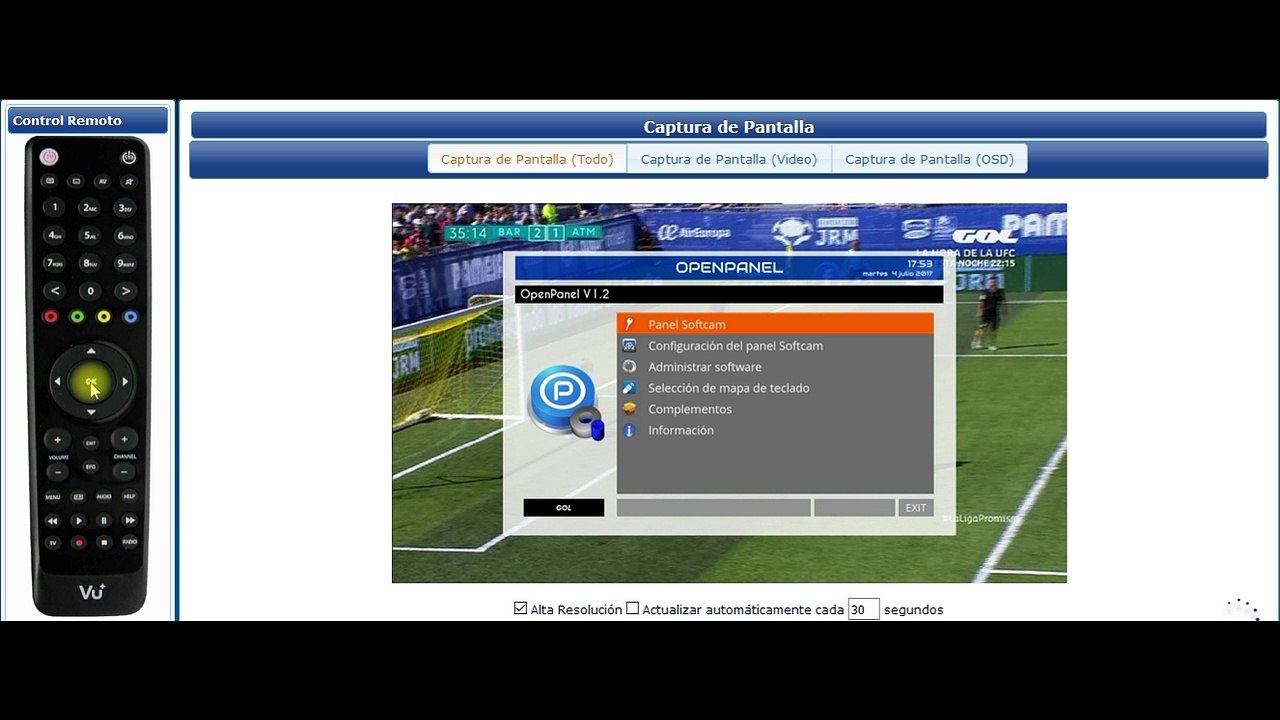The image size is (1280, 720).
Task: Click the TV button on the remote
Action: pyautogui.click(x=52, y=543)
